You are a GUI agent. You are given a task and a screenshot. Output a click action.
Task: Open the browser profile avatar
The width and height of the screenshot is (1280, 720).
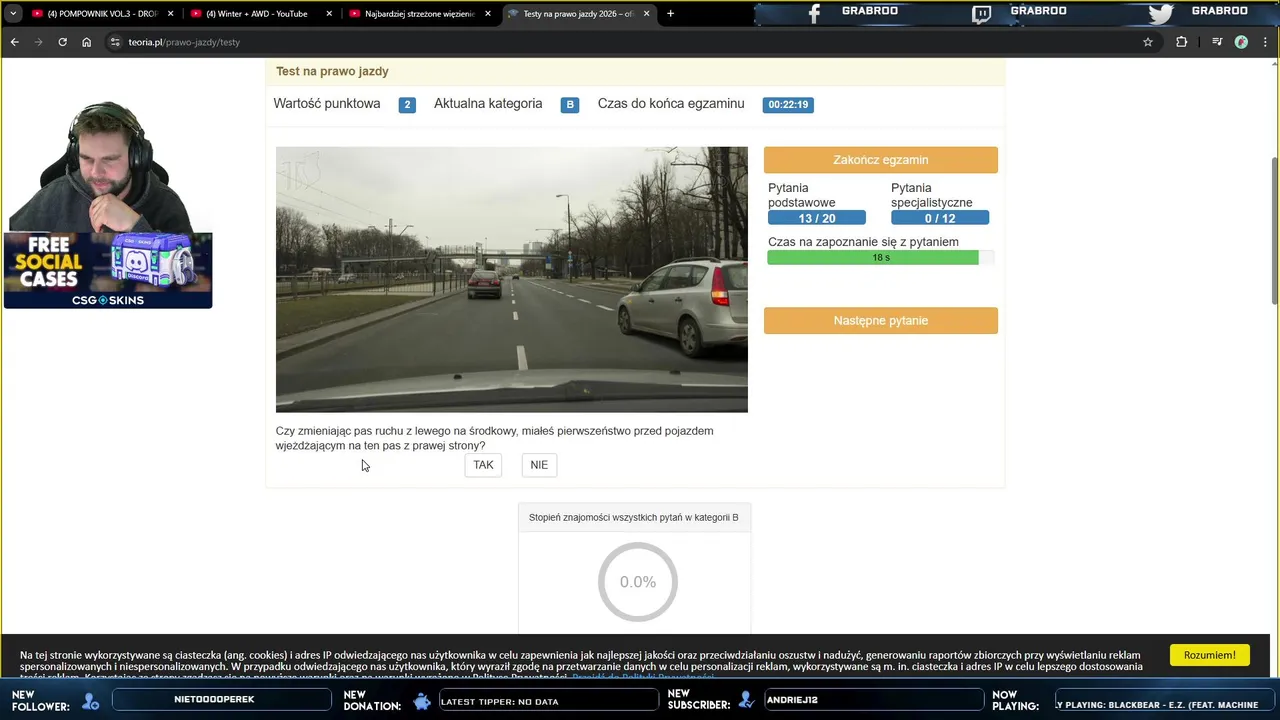[x=1241, y=42]
